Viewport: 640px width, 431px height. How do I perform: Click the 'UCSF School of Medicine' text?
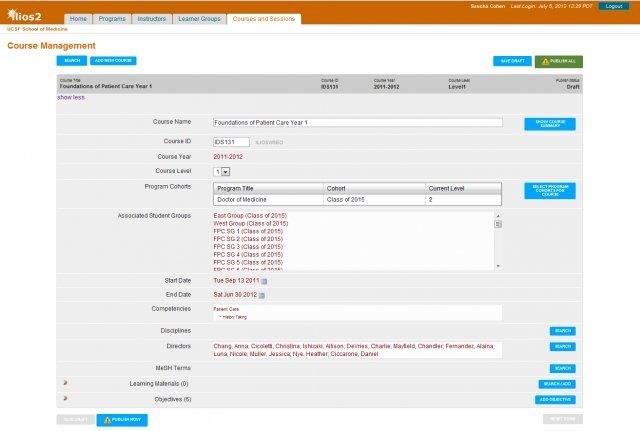click(37, 29)
